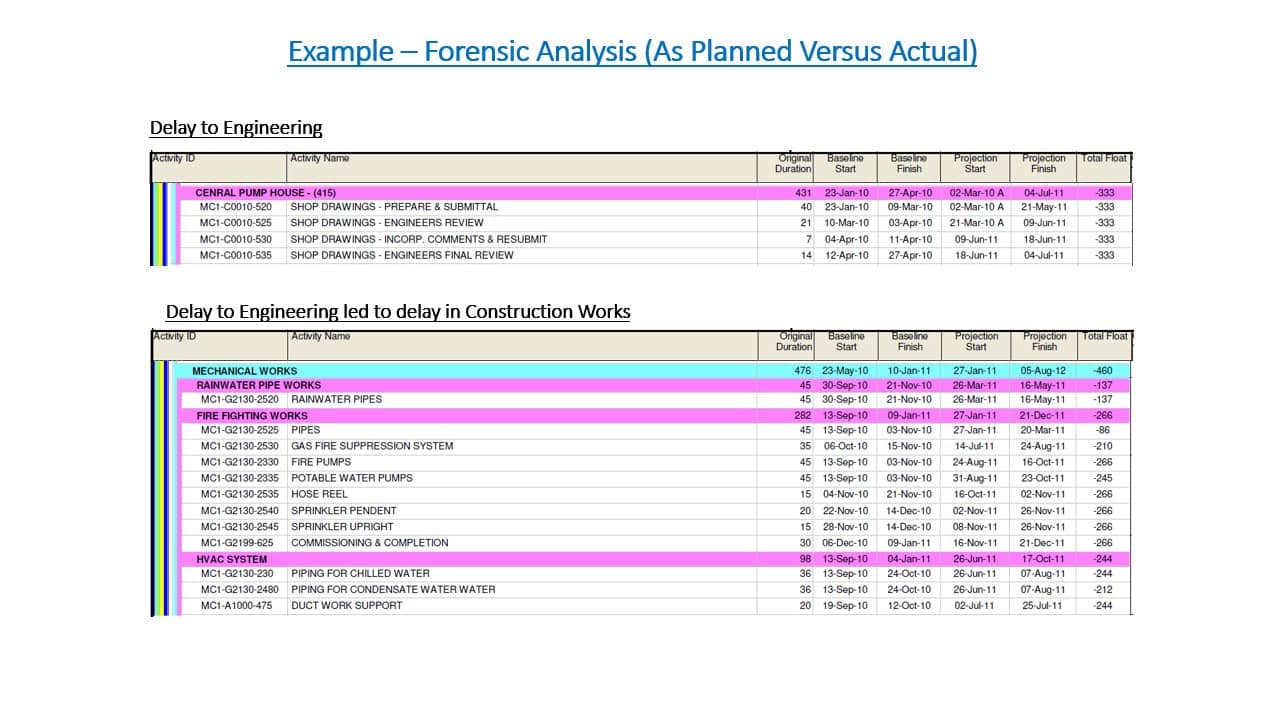Click activity ID 'MC1-C0010-525'
The image size is (1280, 720).
[x=236, y=223]
